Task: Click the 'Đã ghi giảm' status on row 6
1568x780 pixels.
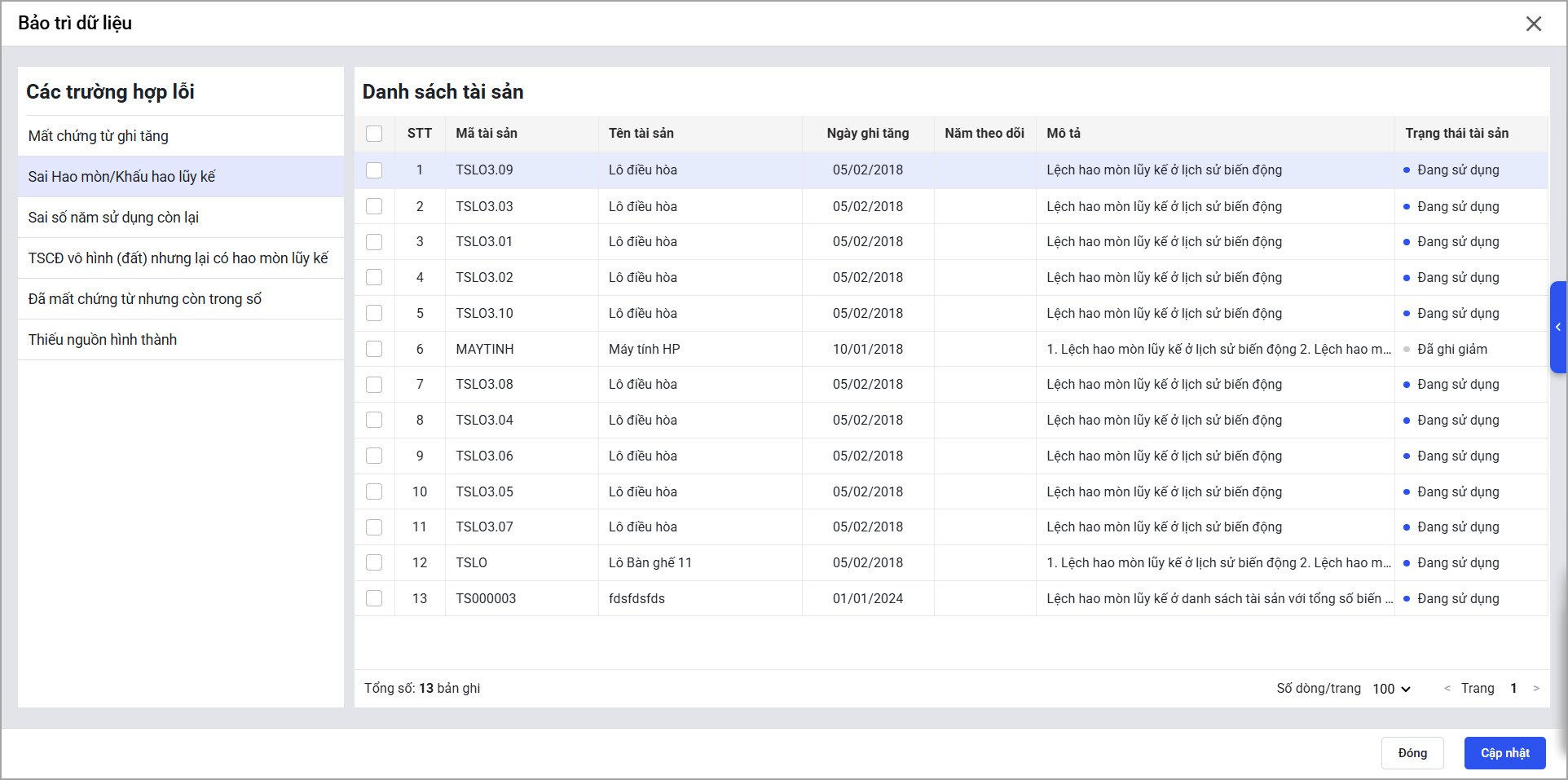Action: pos(1451,349)
